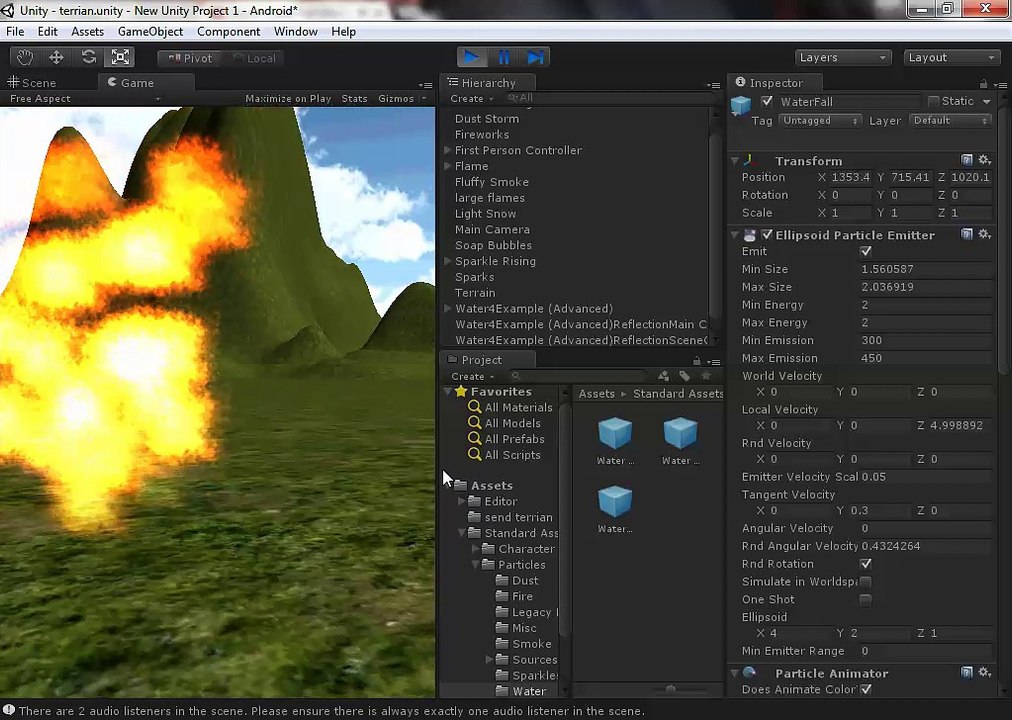This screenshot has height=720, width=1012.
Task: Open the Tag Untagged dropdown
Action: [820, 121]
